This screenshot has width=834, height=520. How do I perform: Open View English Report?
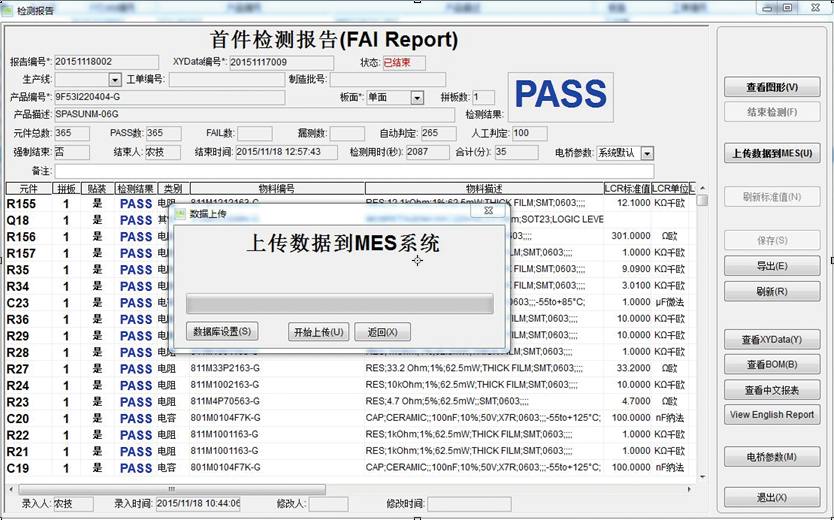click(x=771, y=415)
